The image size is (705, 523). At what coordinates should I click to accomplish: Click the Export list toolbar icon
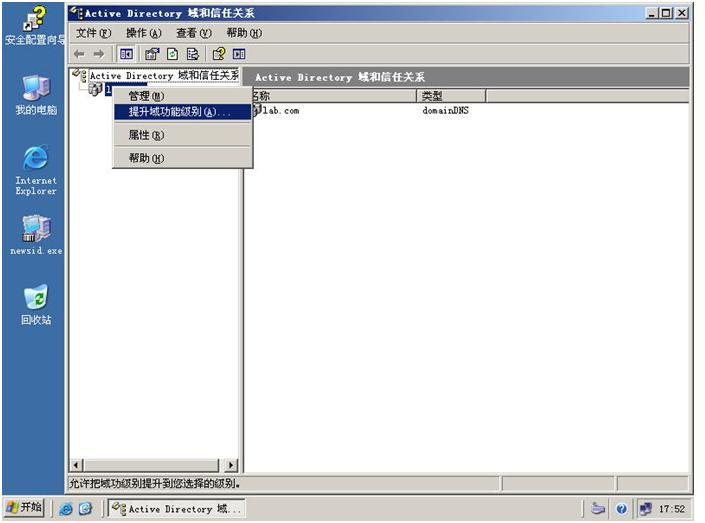[x=193, y=54]
